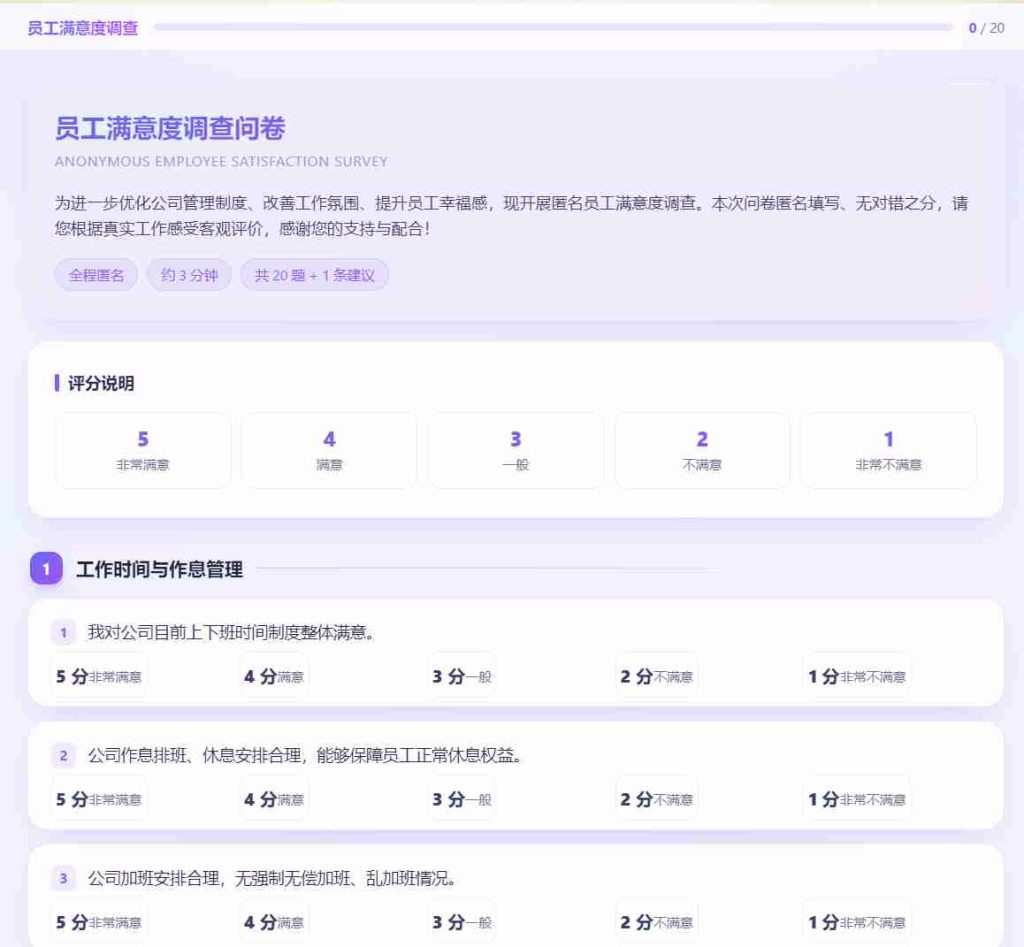The height and width of the screenshot is (947, 1024).
Task: Click the score 1 非常不满意 legend card
Action: pos(888,450)
